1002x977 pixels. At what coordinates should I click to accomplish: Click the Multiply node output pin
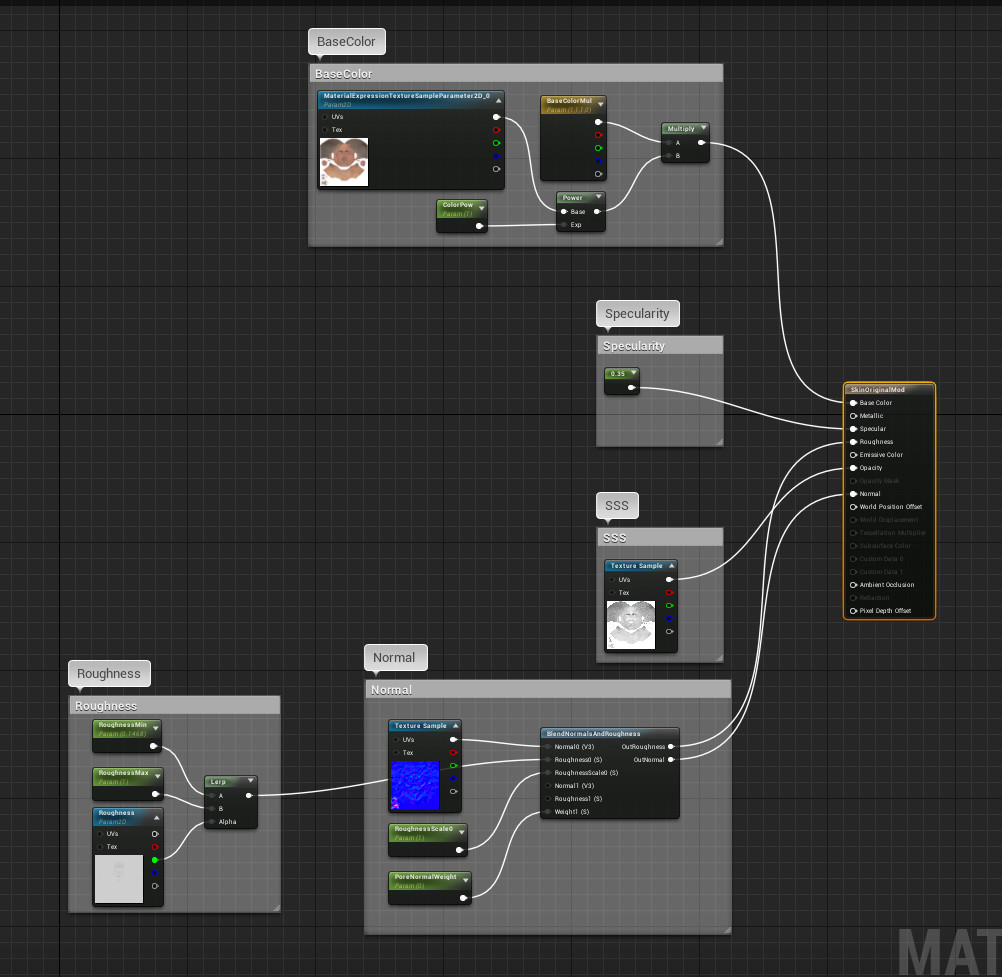[x=701, y=142]
